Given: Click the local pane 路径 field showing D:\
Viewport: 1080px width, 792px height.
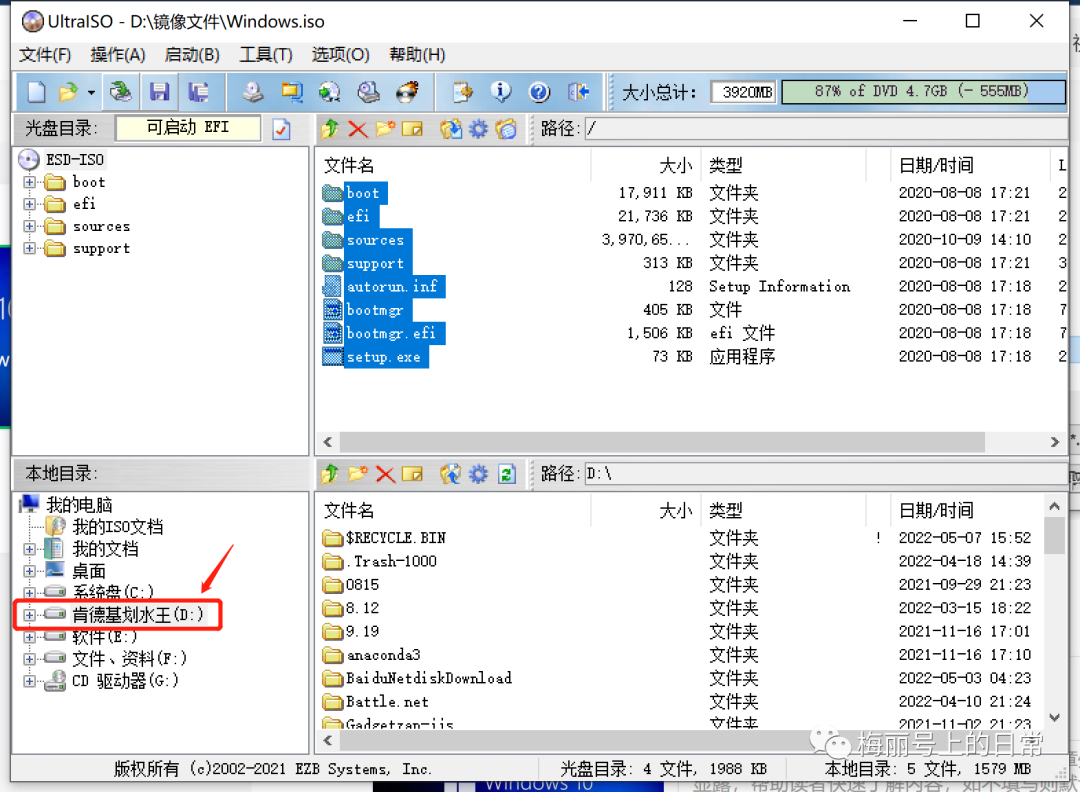Looking at the screenshot, I should pyautogui.click(x=826, y=474).
